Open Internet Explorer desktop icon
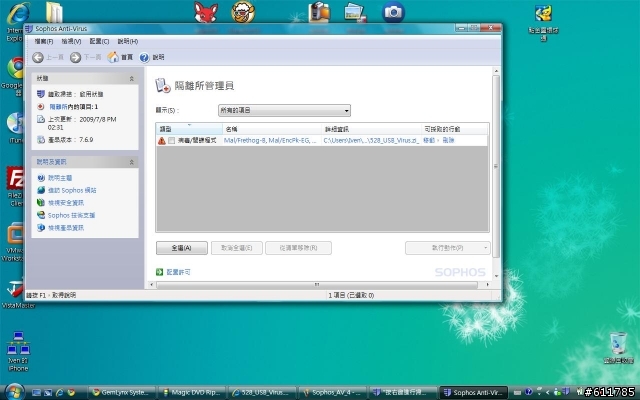 [18, 13]
